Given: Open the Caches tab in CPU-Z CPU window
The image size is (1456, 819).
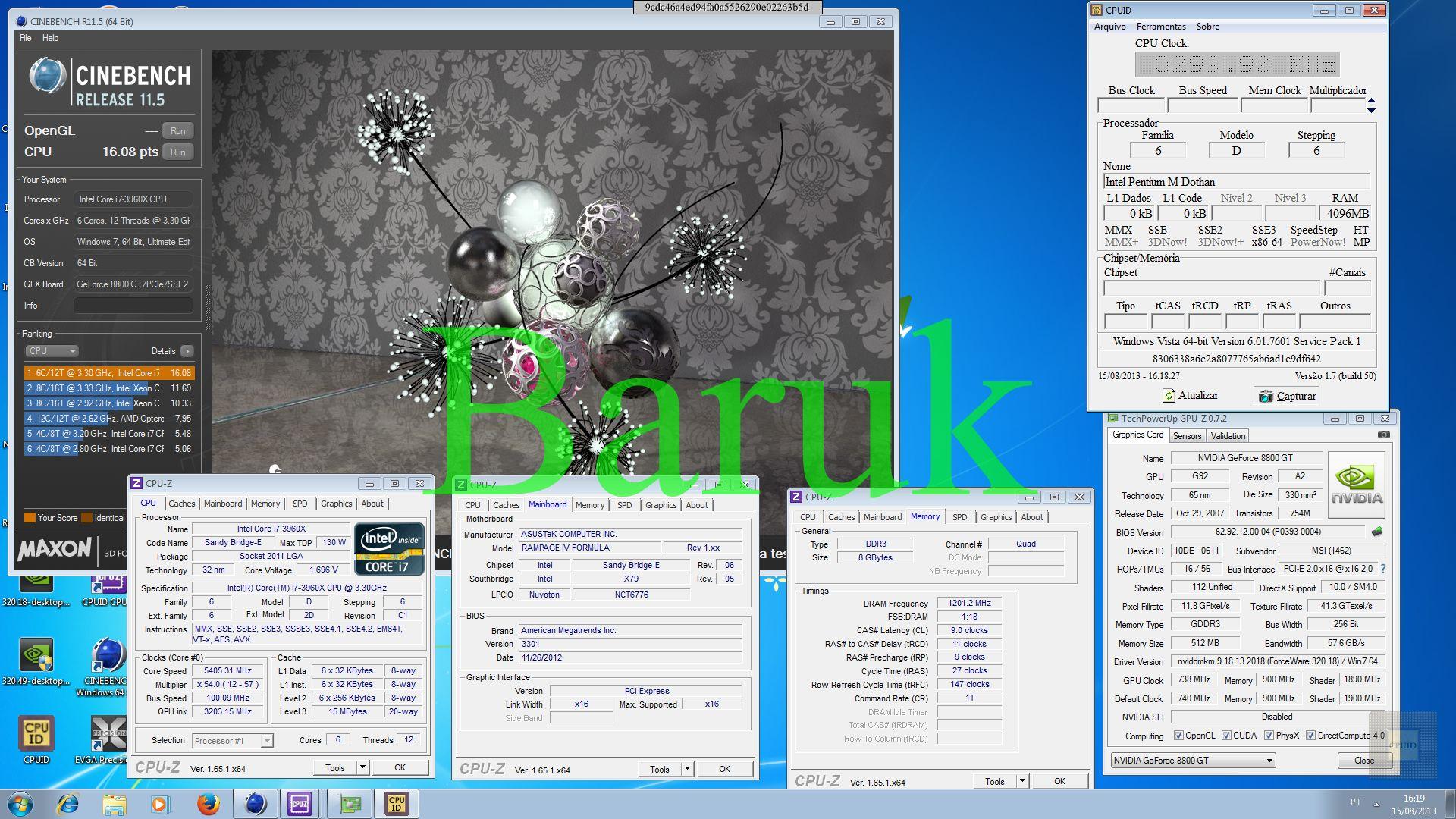Looking at the screenshot, I should pyautogui.click(x=181, y=504).
